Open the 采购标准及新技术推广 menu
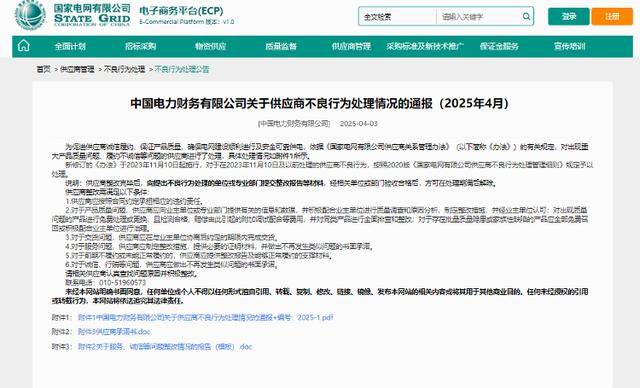 coord(425,47)
